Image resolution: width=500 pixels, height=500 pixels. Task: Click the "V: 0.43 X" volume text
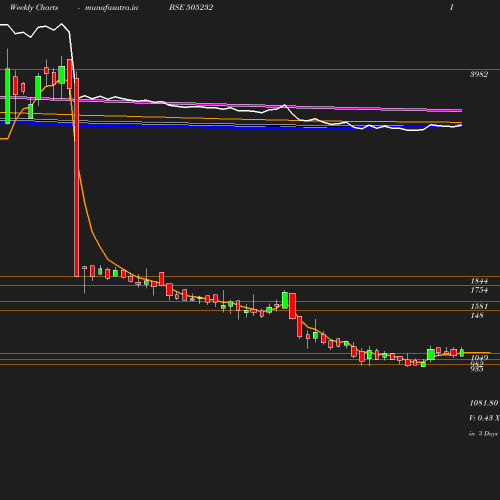tap(484, 418)
